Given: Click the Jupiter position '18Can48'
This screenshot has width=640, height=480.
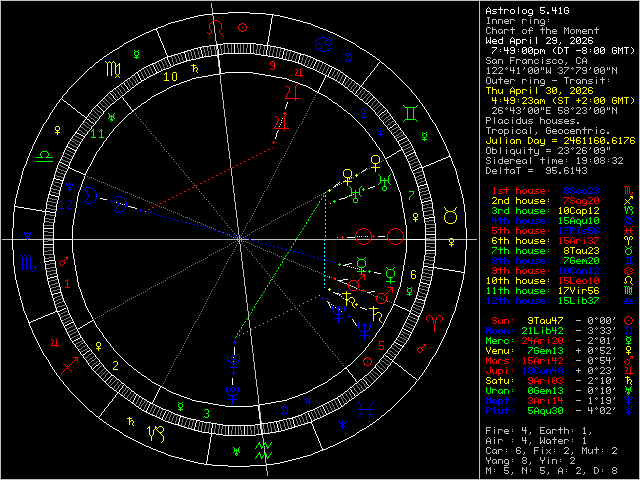Looking at the screenshot, I should coord(542,371).
